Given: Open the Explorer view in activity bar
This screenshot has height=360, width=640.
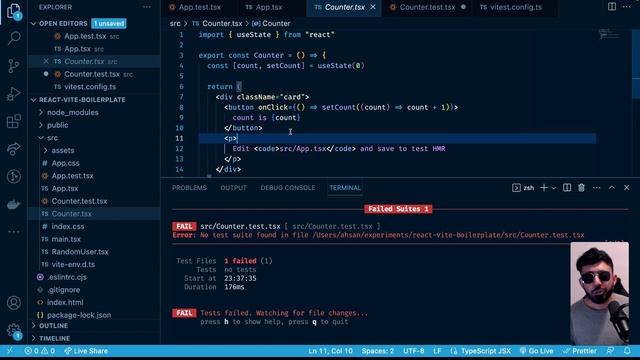Looking at the screenshot, I should coord(13,11).
